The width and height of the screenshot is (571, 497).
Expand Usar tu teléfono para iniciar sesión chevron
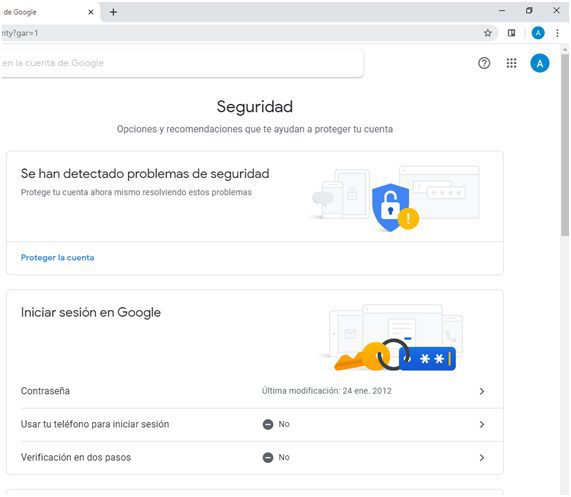pyautogui.click(x=482, y=425)
